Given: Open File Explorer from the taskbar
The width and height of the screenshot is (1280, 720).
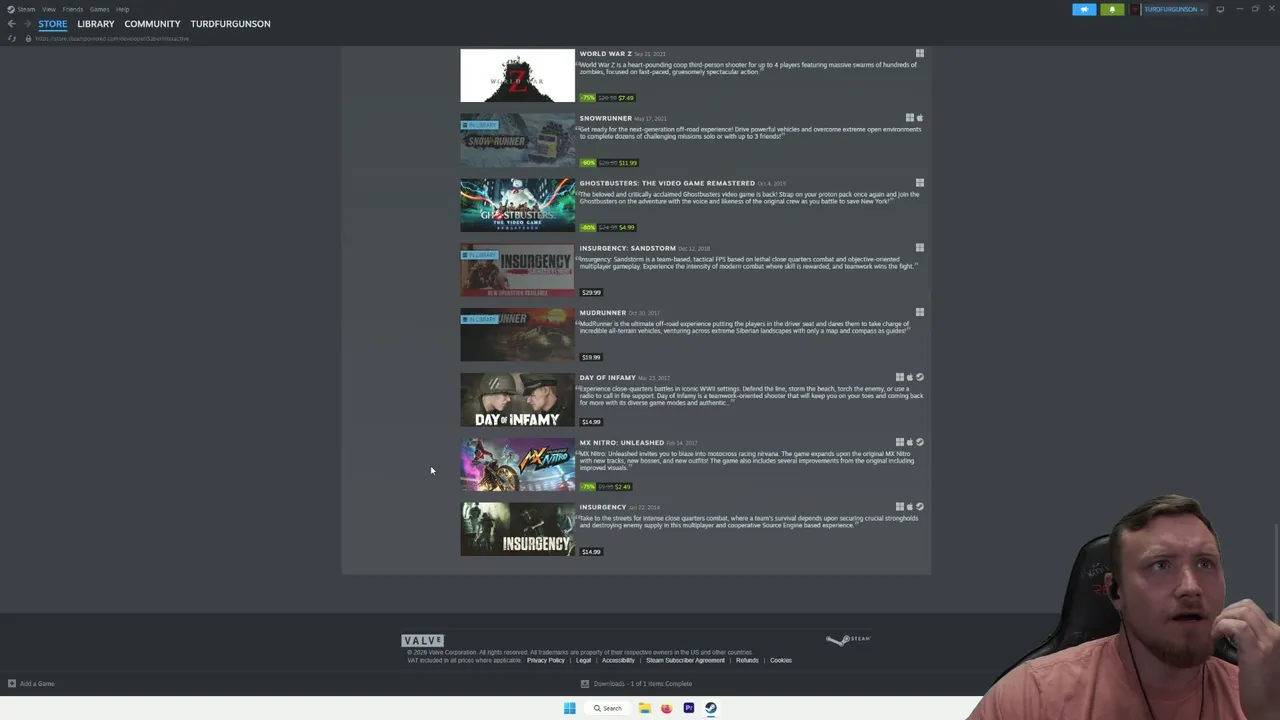Looking at the screenshot, I should (645, 708).
